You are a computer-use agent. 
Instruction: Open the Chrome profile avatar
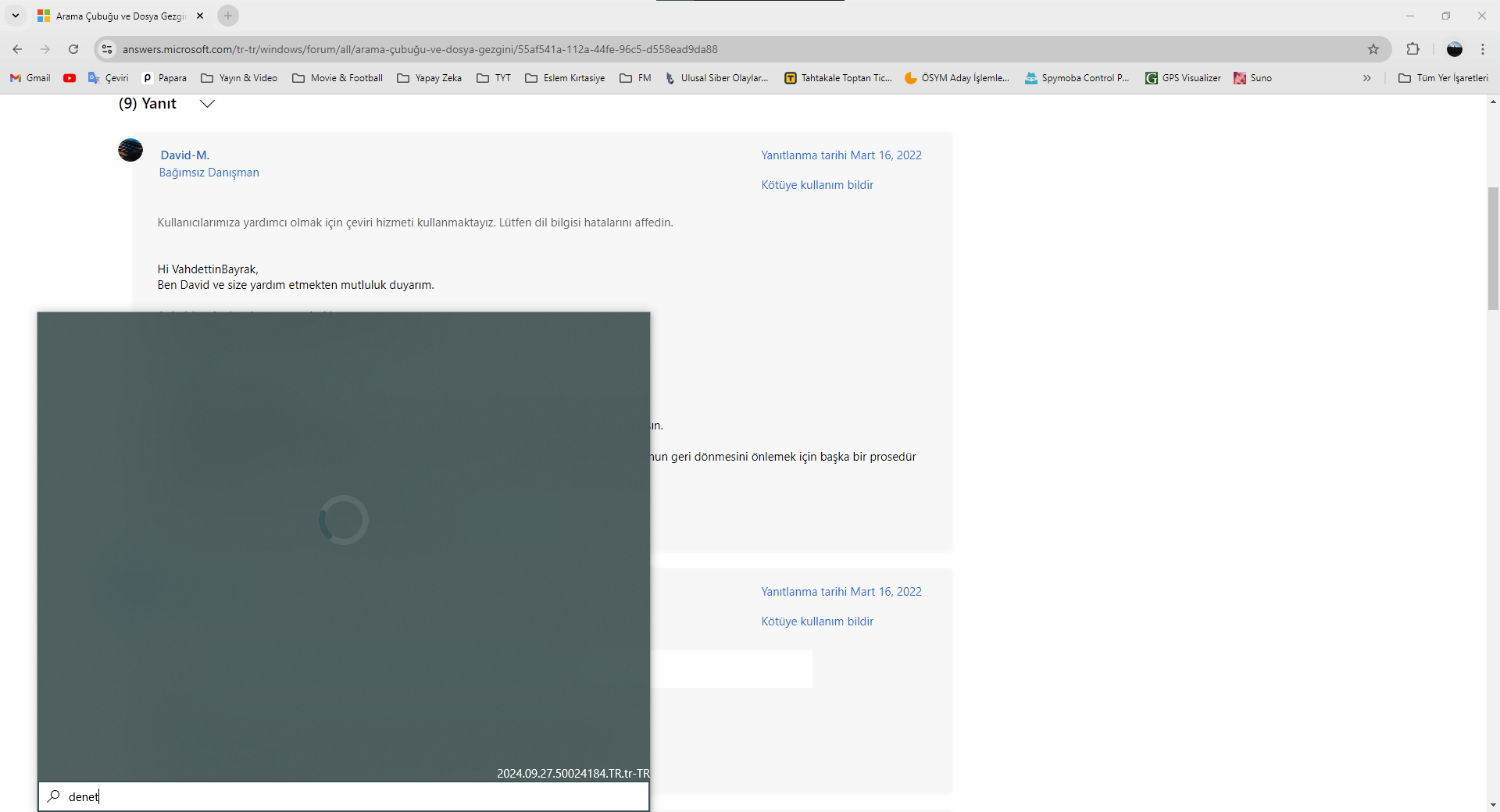(1455, 49)
